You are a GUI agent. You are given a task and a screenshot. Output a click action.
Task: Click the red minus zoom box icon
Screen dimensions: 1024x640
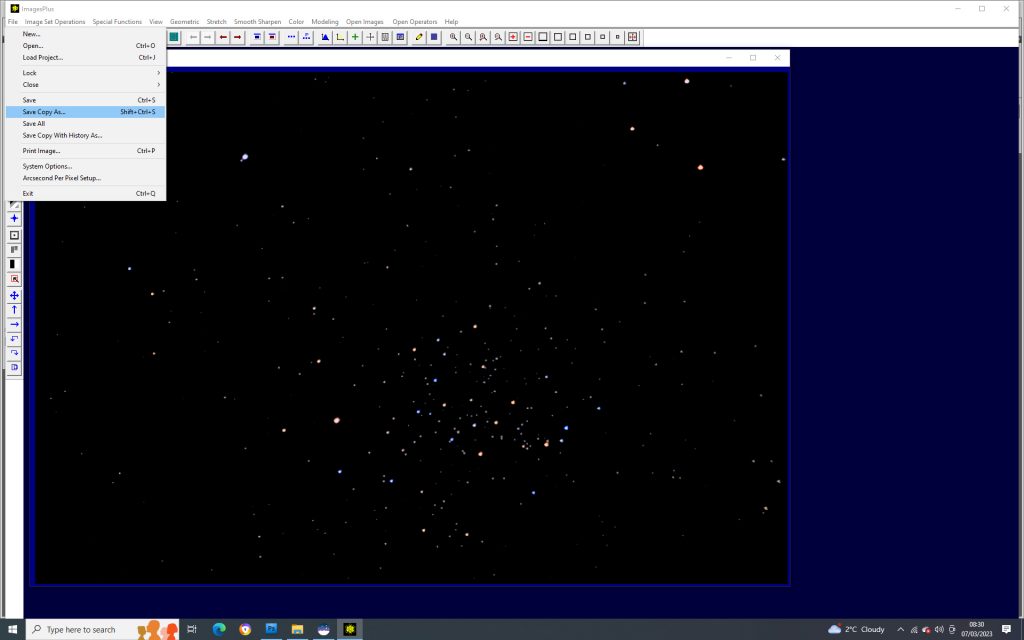point(528,37)
